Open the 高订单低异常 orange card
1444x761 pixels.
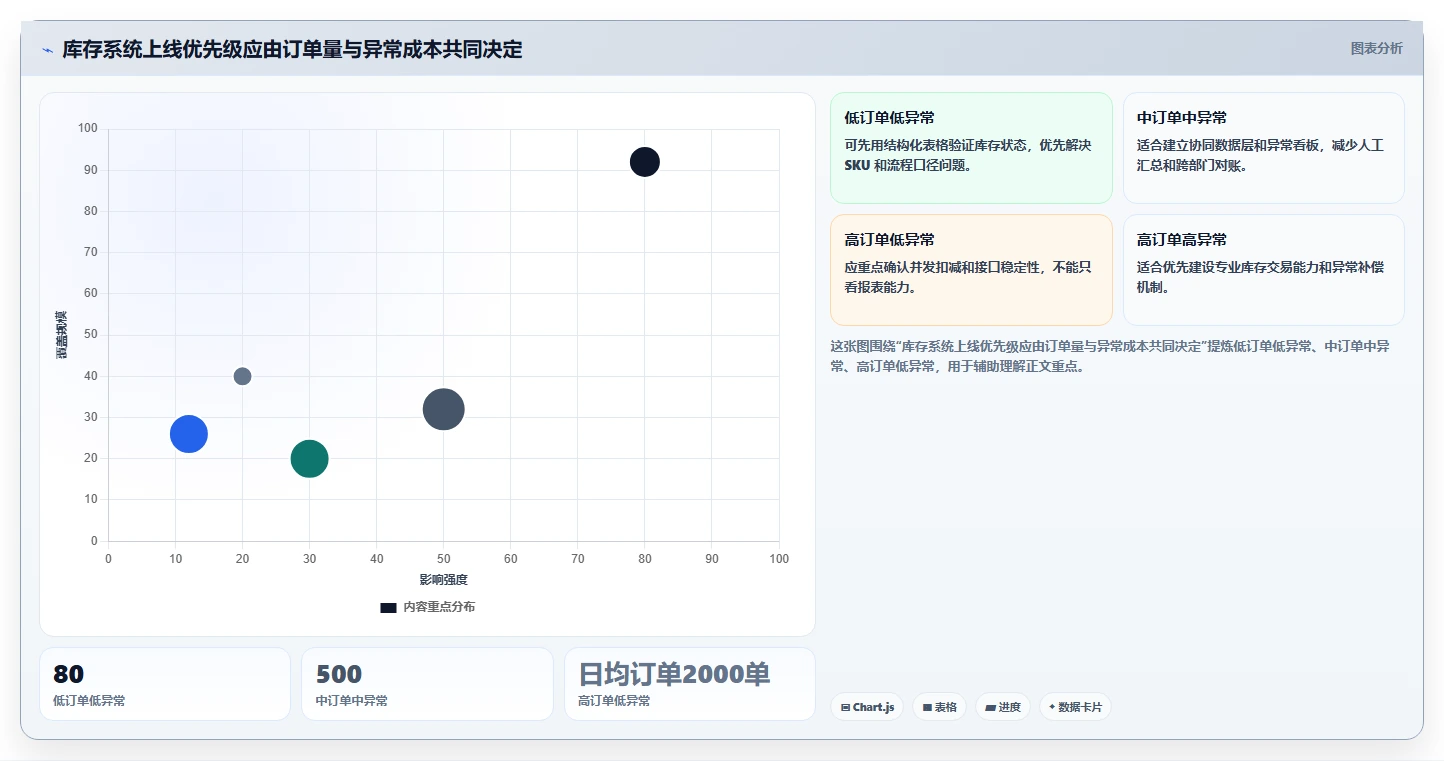pyautogui.click(x=971, y=270)
